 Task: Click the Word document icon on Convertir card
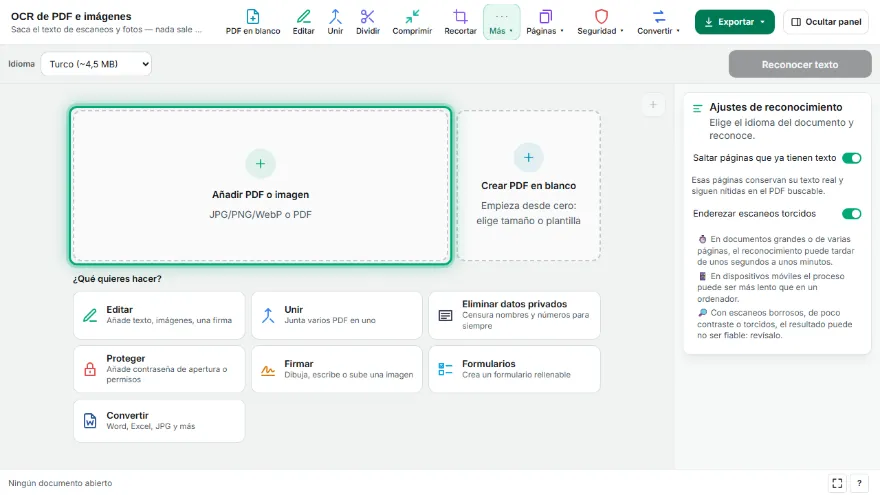90,420
